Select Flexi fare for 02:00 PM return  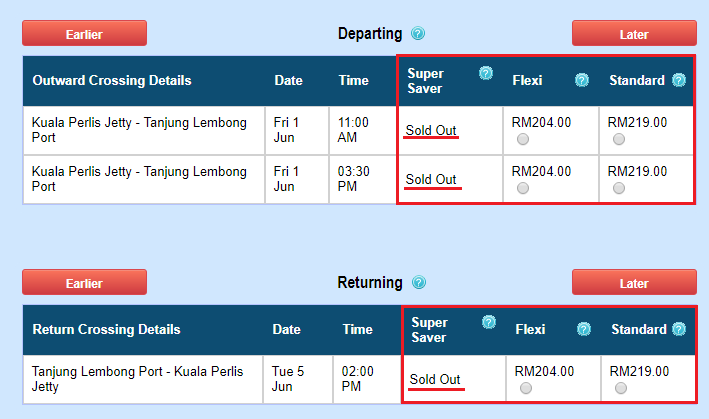tap(526, 388)
